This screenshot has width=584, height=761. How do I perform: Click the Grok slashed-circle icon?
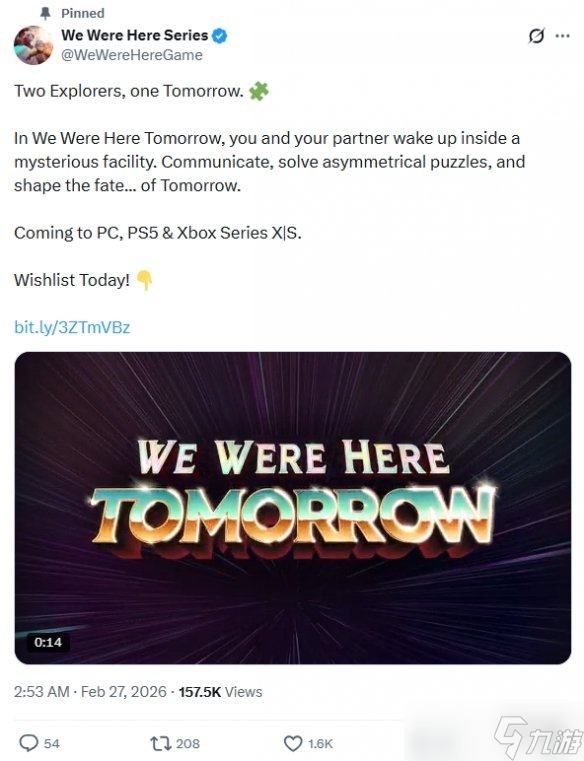536,36
